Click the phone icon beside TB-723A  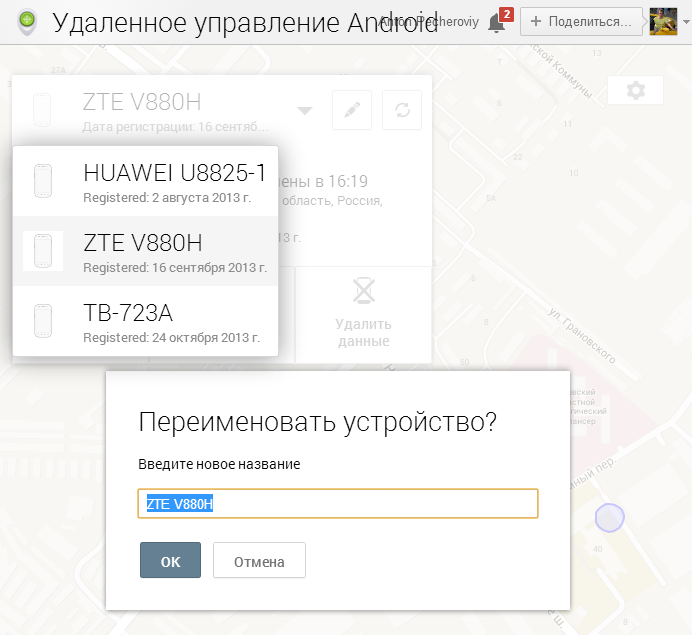43,321
